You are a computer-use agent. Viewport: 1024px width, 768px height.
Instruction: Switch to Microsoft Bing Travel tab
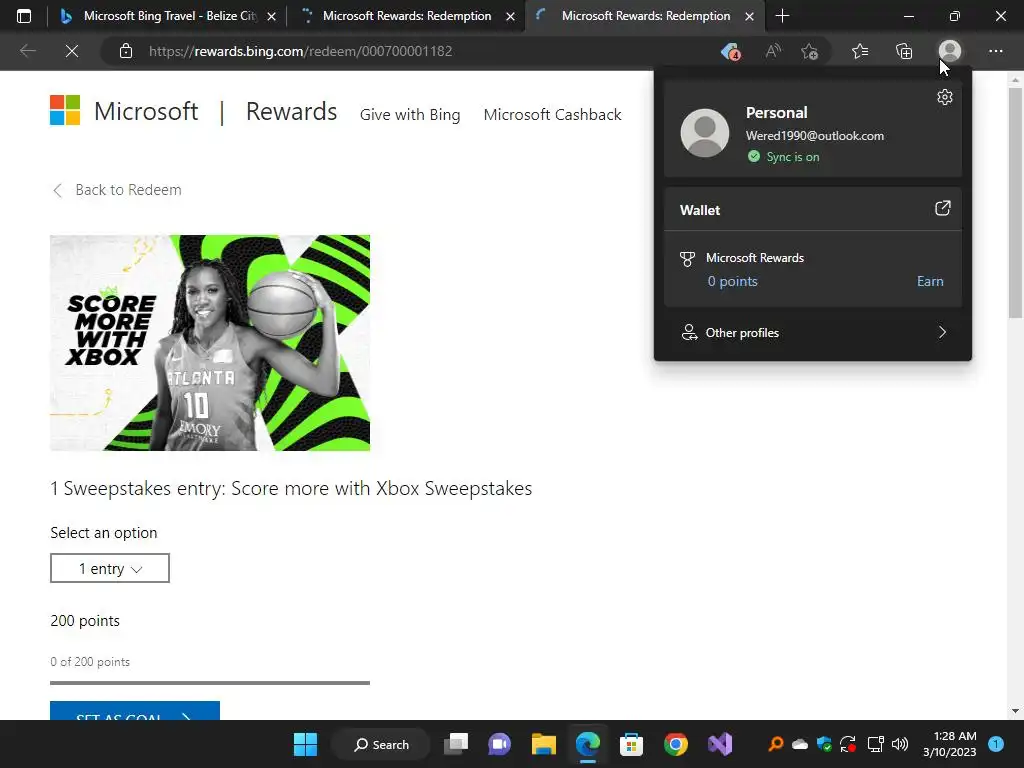click(x=168, y=16)
